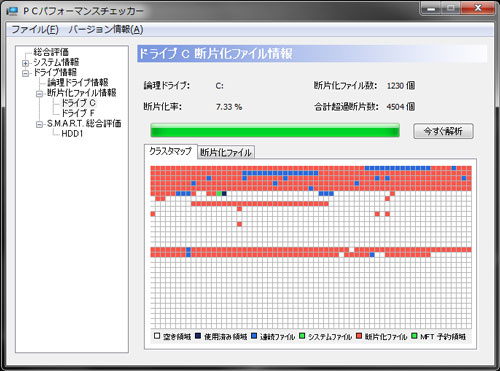
Task: Select ドライブ F in the tree
Action: click(78, 113)
